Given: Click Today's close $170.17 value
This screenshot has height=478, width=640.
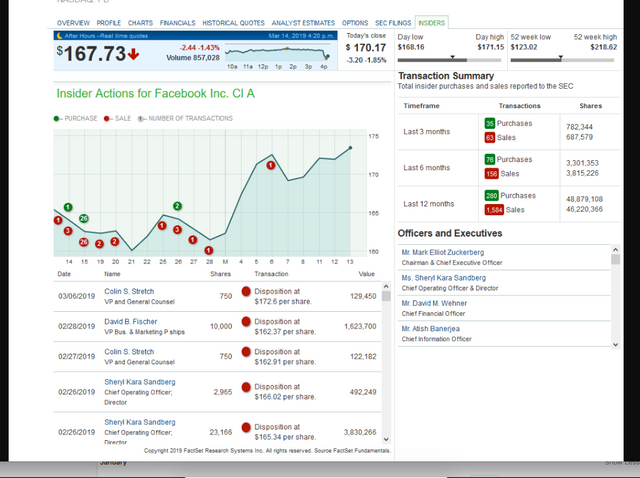Looking at the screenshot, I should [x=366, y=48].
